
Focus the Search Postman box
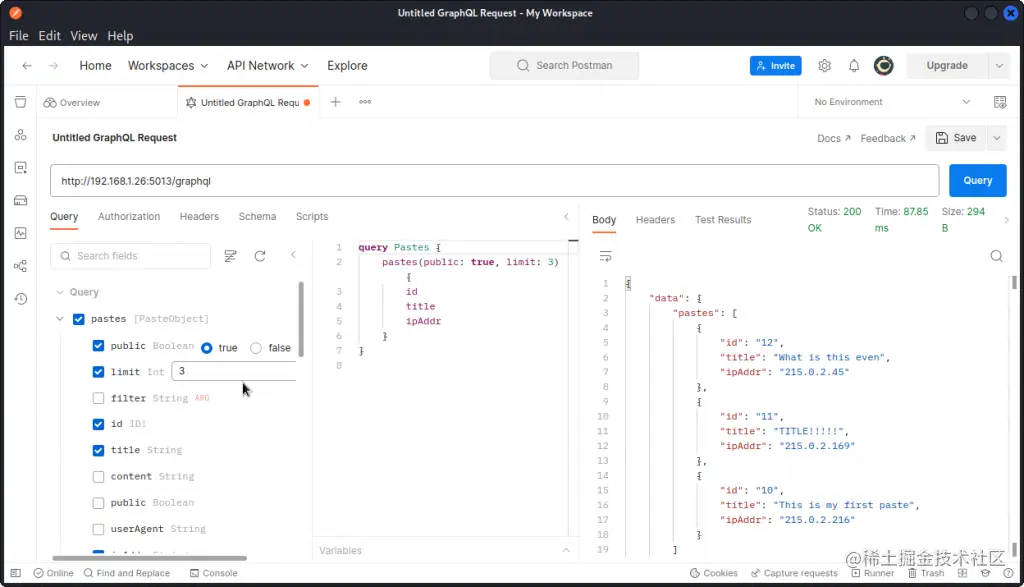tap(564, 65)
